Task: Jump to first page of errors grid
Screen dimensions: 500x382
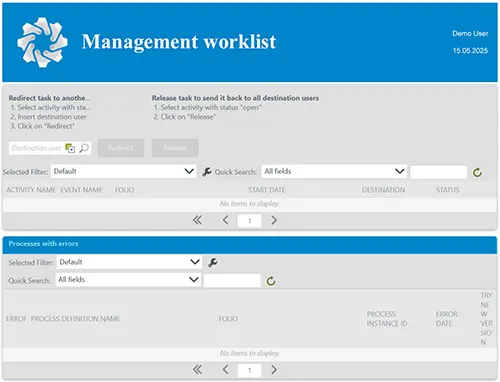Action: click(x=197, y=369)
